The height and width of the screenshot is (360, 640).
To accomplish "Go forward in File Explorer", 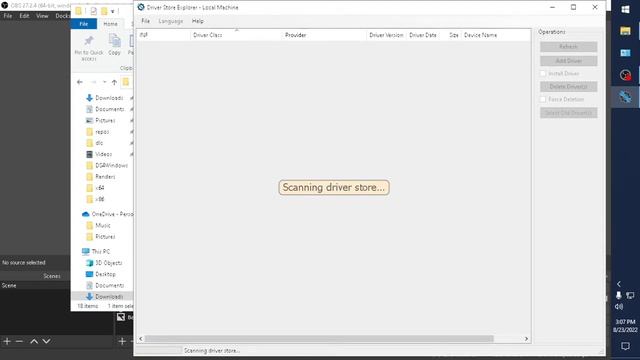I will (x=93, y=82).
